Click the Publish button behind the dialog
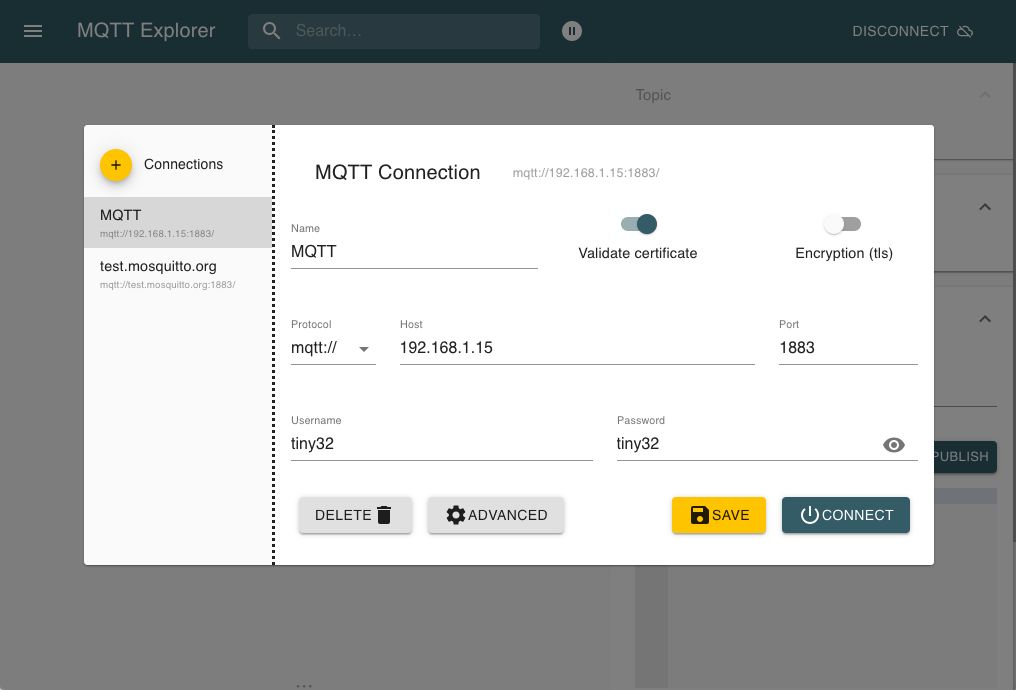Screen dimensions: 1016x690 965,457
